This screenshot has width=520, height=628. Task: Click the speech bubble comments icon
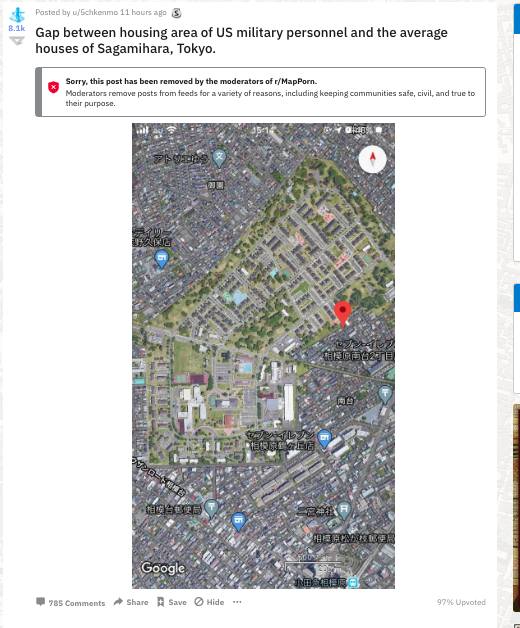40,602
